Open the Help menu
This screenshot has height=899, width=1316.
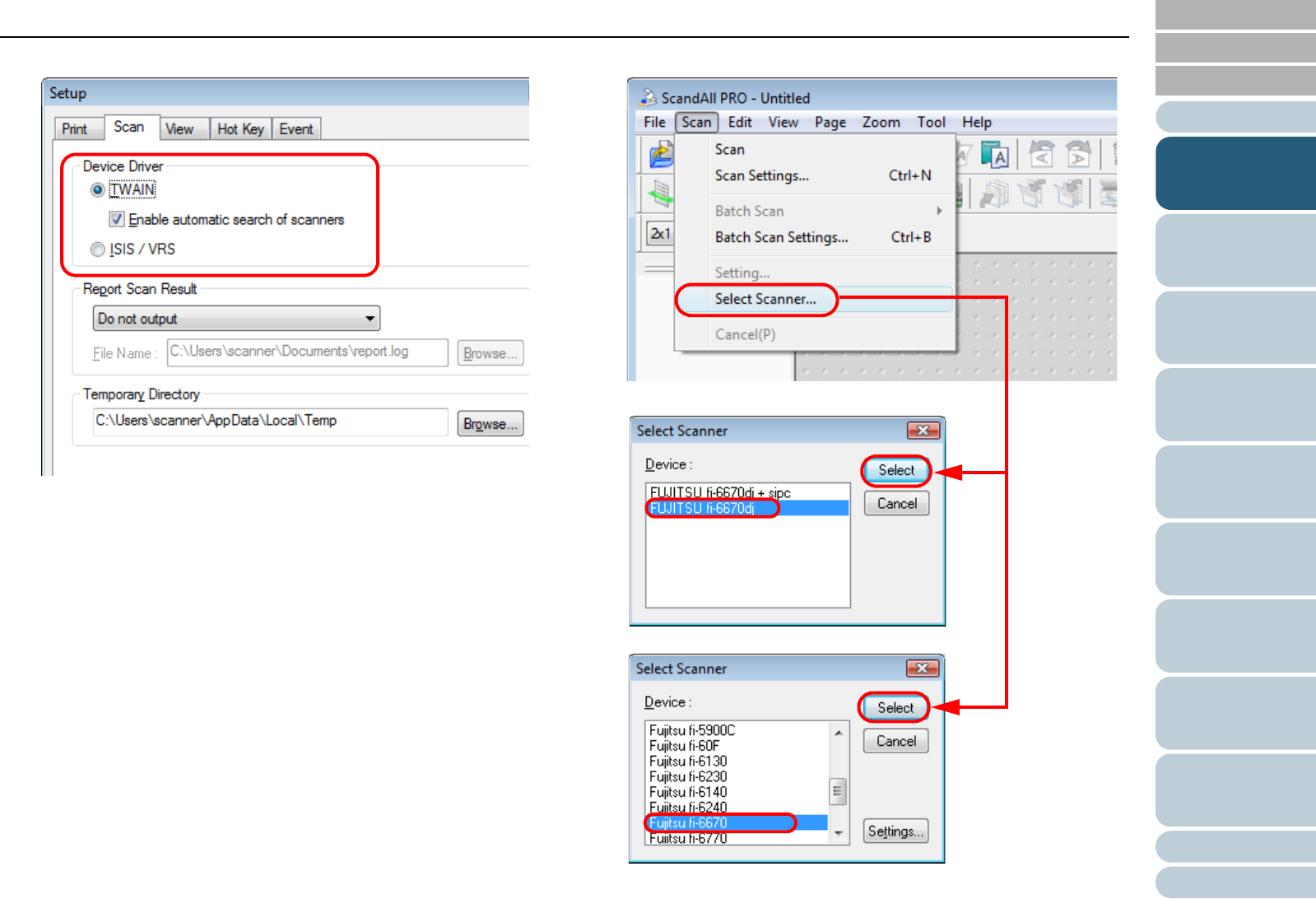(977, 122)
